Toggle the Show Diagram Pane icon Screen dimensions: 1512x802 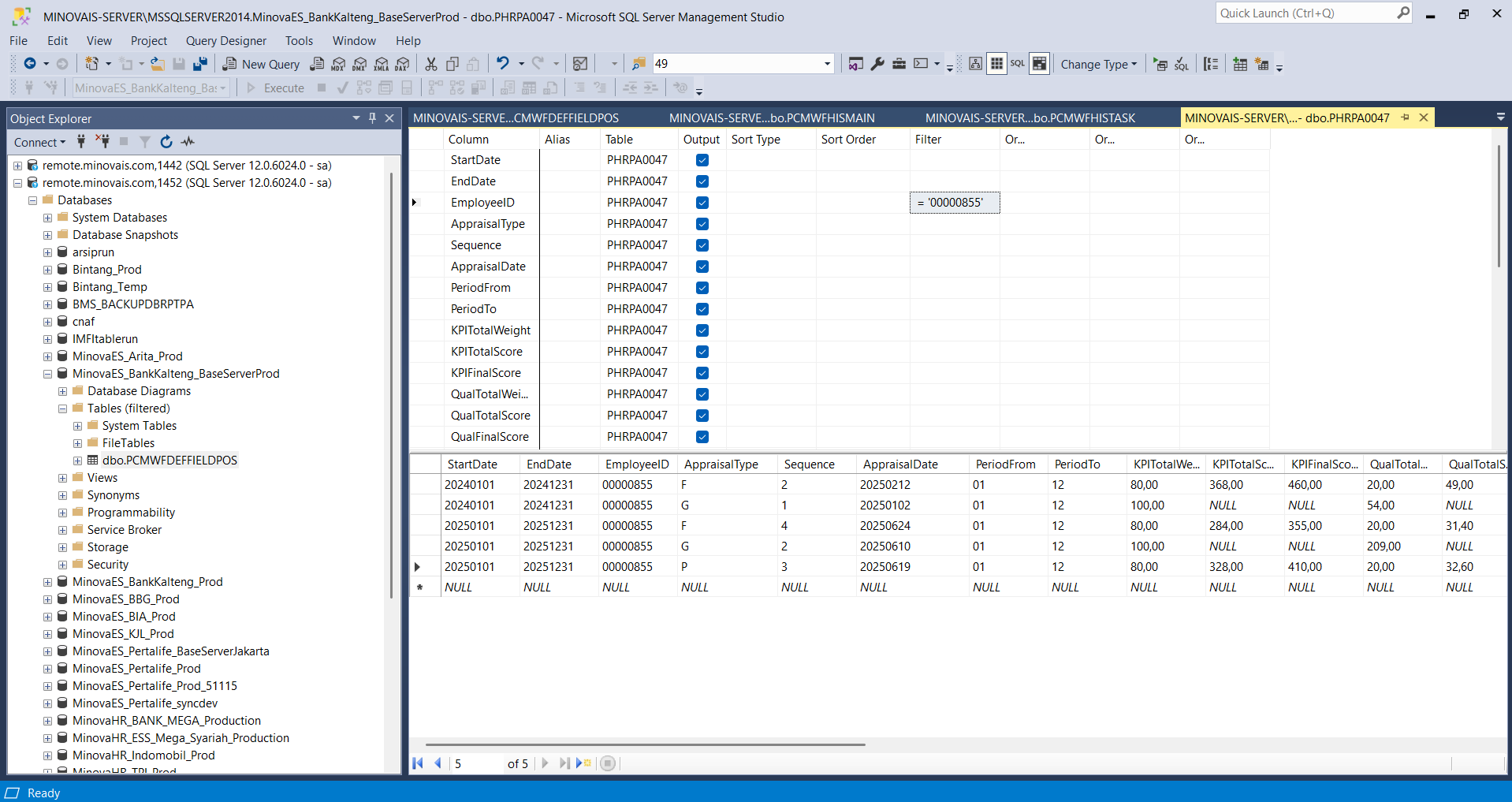pos(975,64)
